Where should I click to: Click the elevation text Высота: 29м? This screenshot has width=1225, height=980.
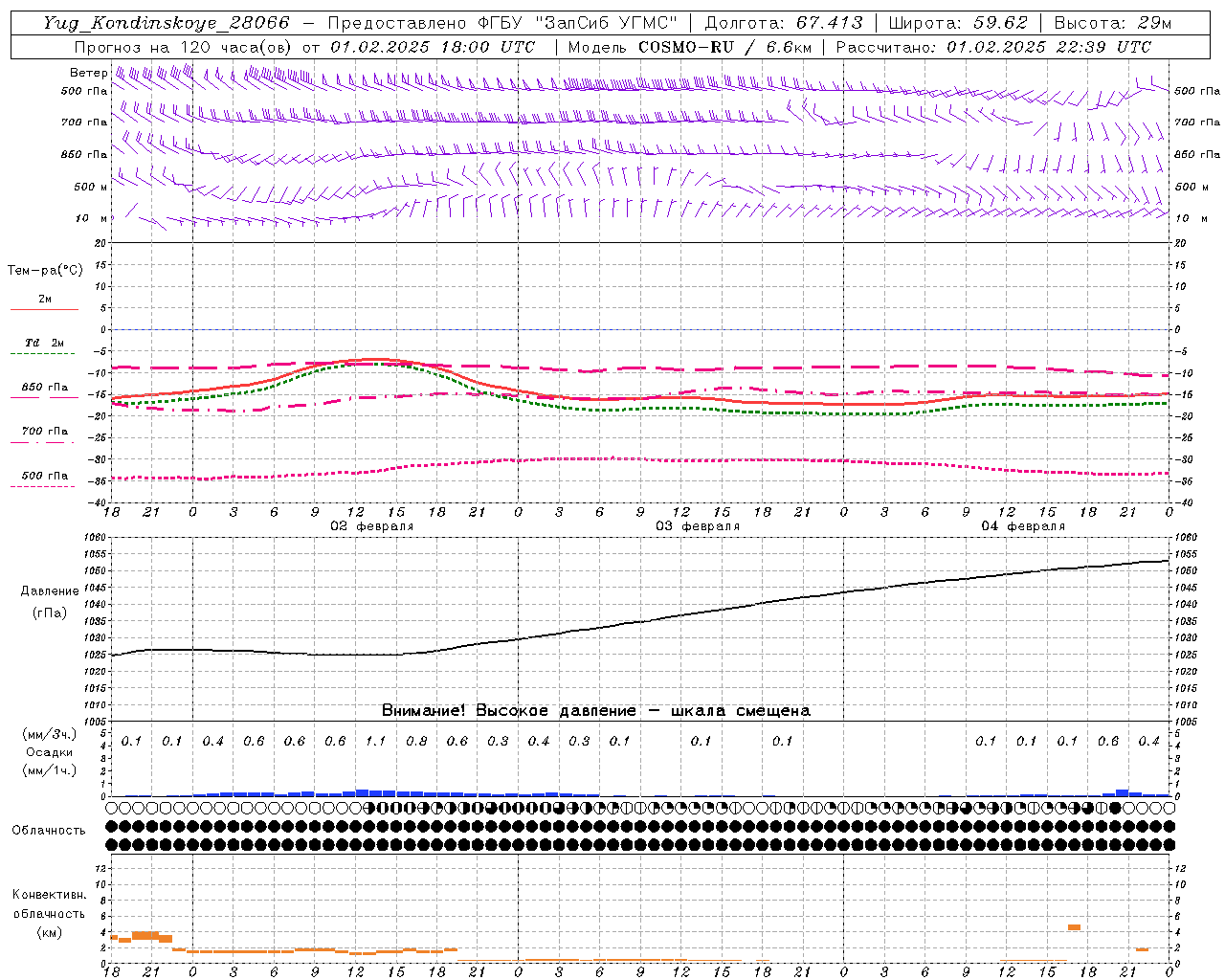click(x=1113, y=23)
